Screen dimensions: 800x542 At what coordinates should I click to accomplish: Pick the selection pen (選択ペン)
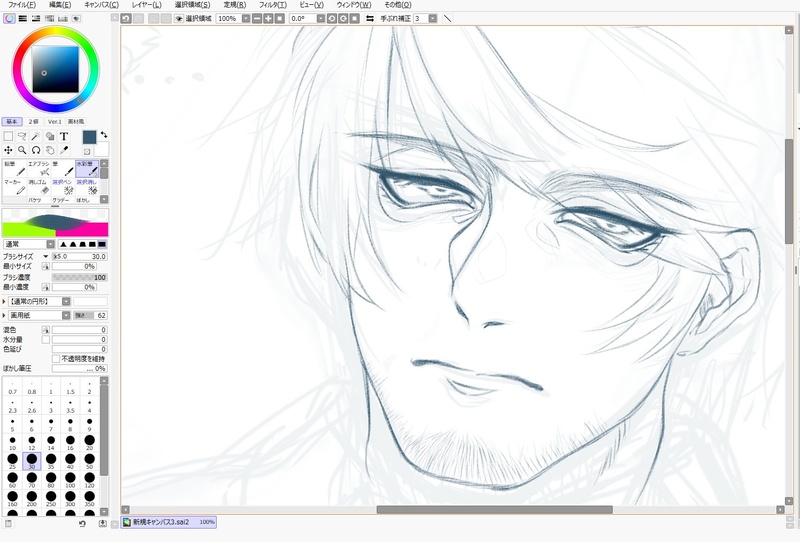click(x=63, y=187)
